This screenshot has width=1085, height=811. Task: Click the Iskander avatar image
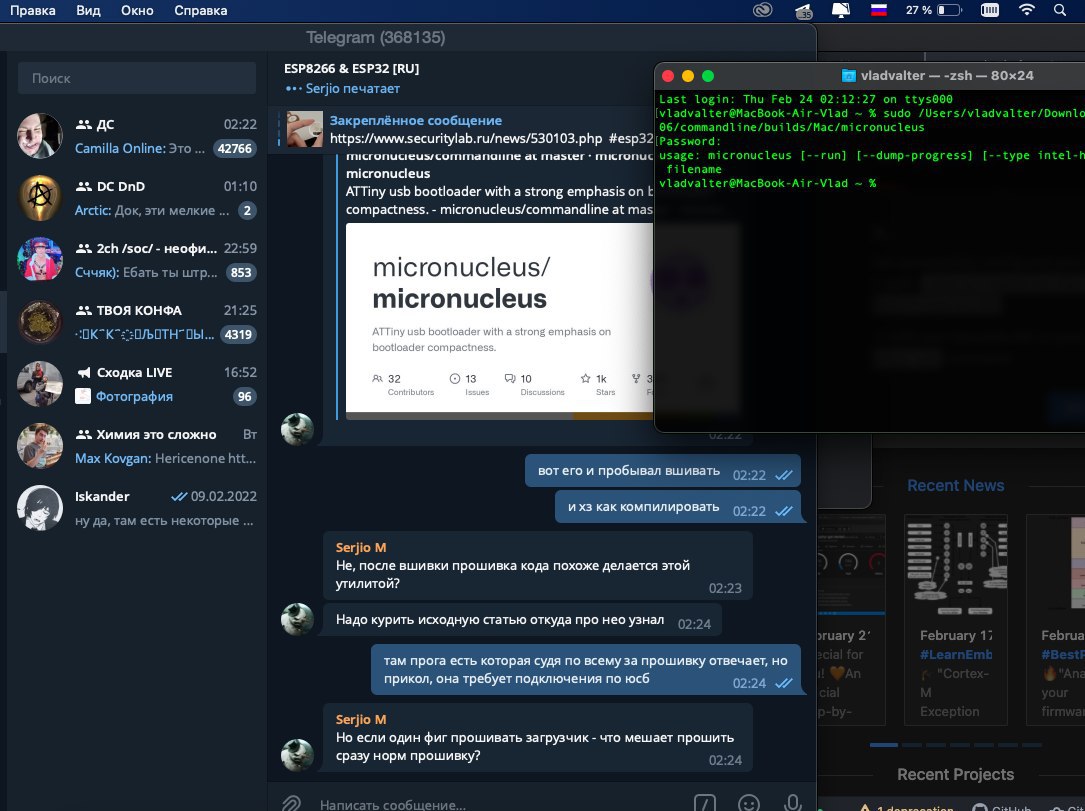(x=39, y=507)
